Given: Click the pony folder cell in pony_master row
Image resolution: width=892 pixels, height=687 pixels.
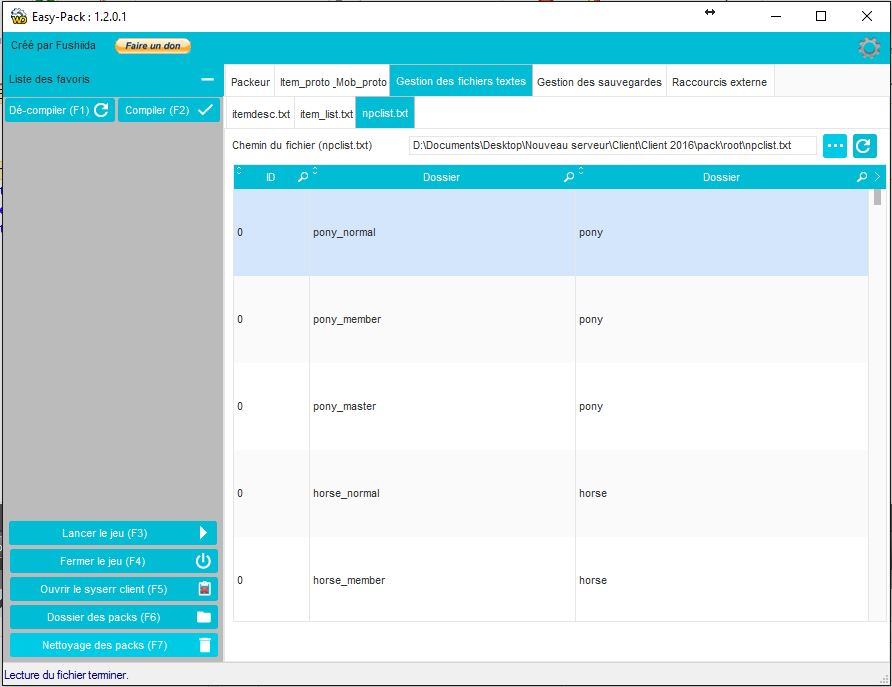Looking at the screenshot, I should click(x=721, y=406).
